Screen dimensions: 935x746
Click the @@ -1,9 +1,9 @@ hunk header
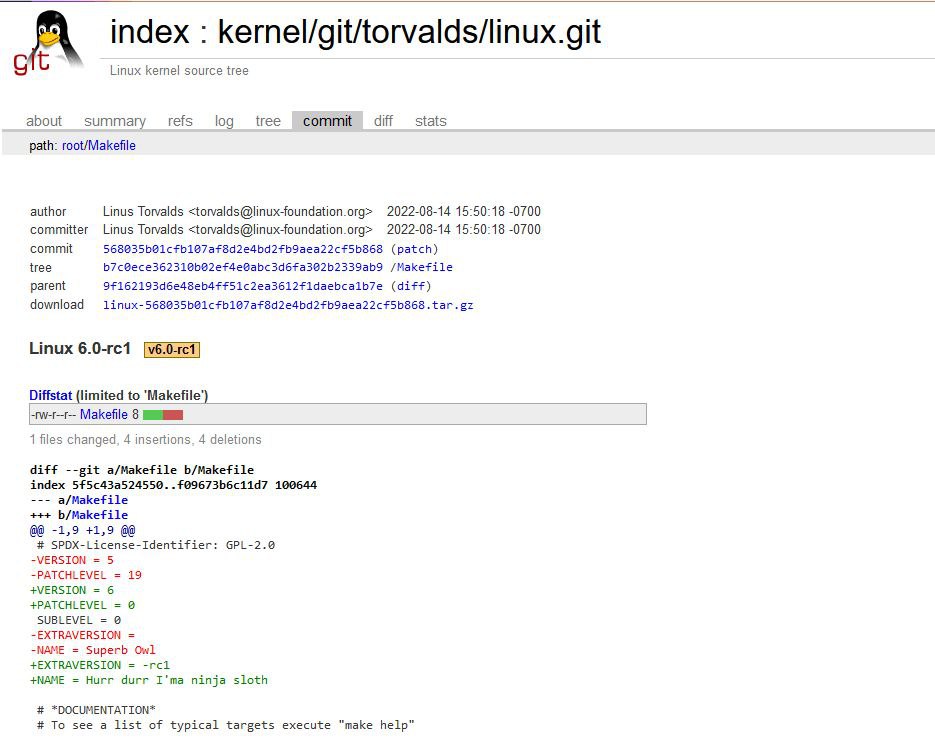click(x=82, y=530)
